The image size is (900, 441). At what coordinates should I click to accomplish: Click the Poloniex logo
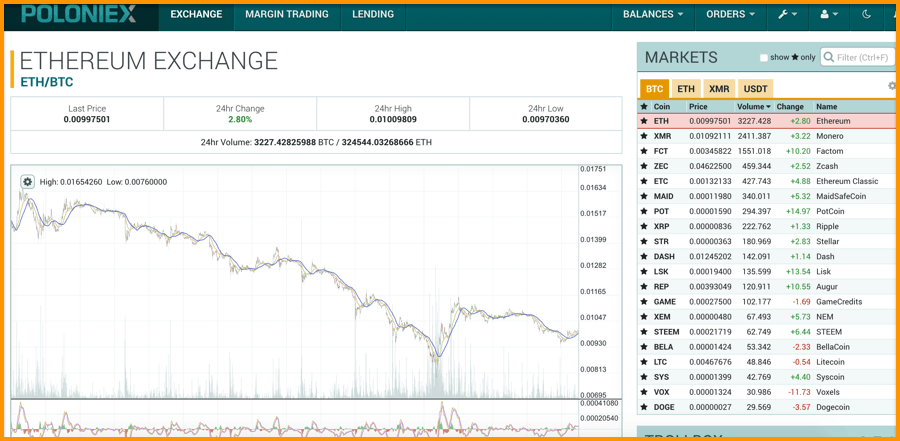pos(79,15)
